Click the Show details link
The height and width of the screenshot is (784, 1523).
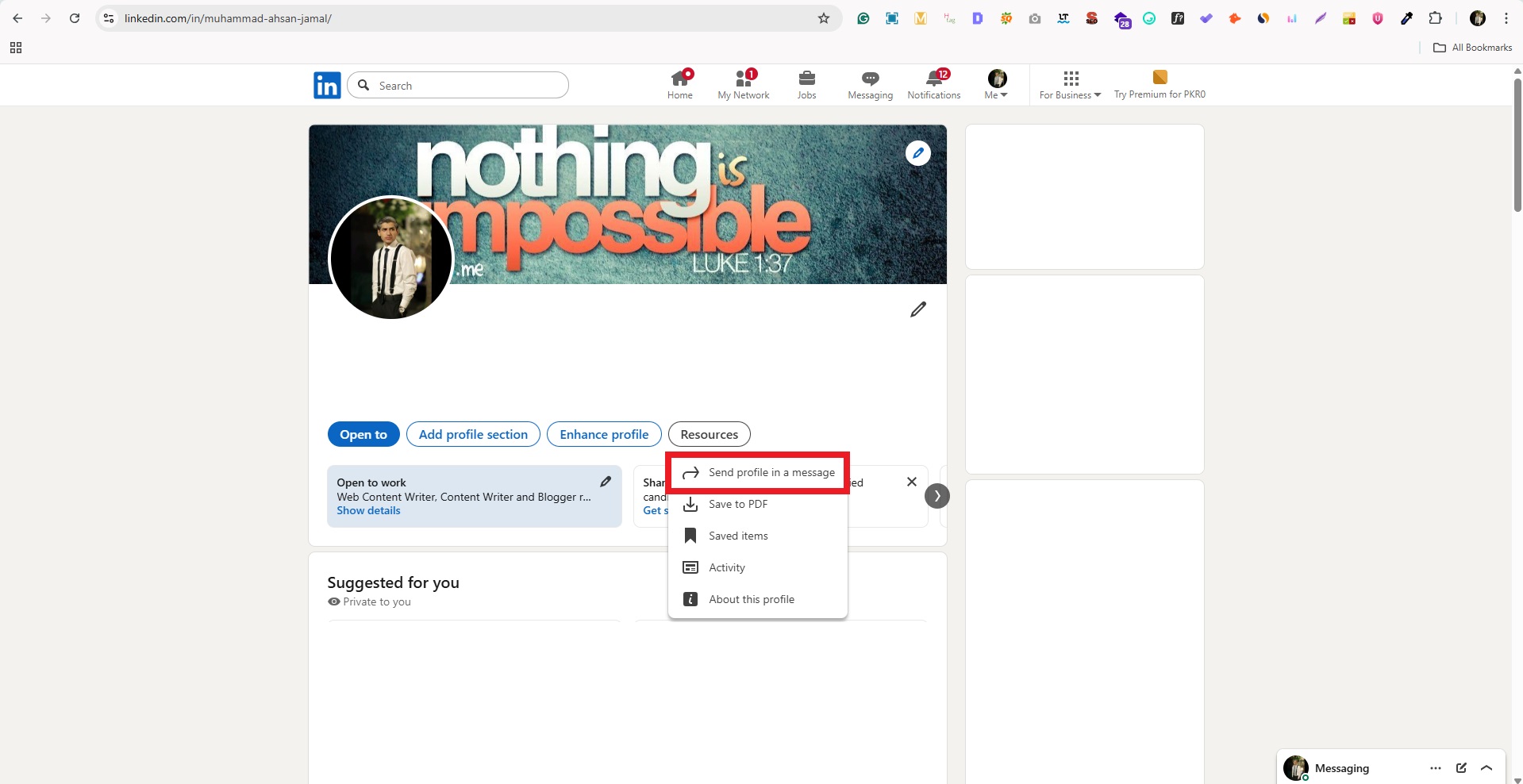(367, 510)
